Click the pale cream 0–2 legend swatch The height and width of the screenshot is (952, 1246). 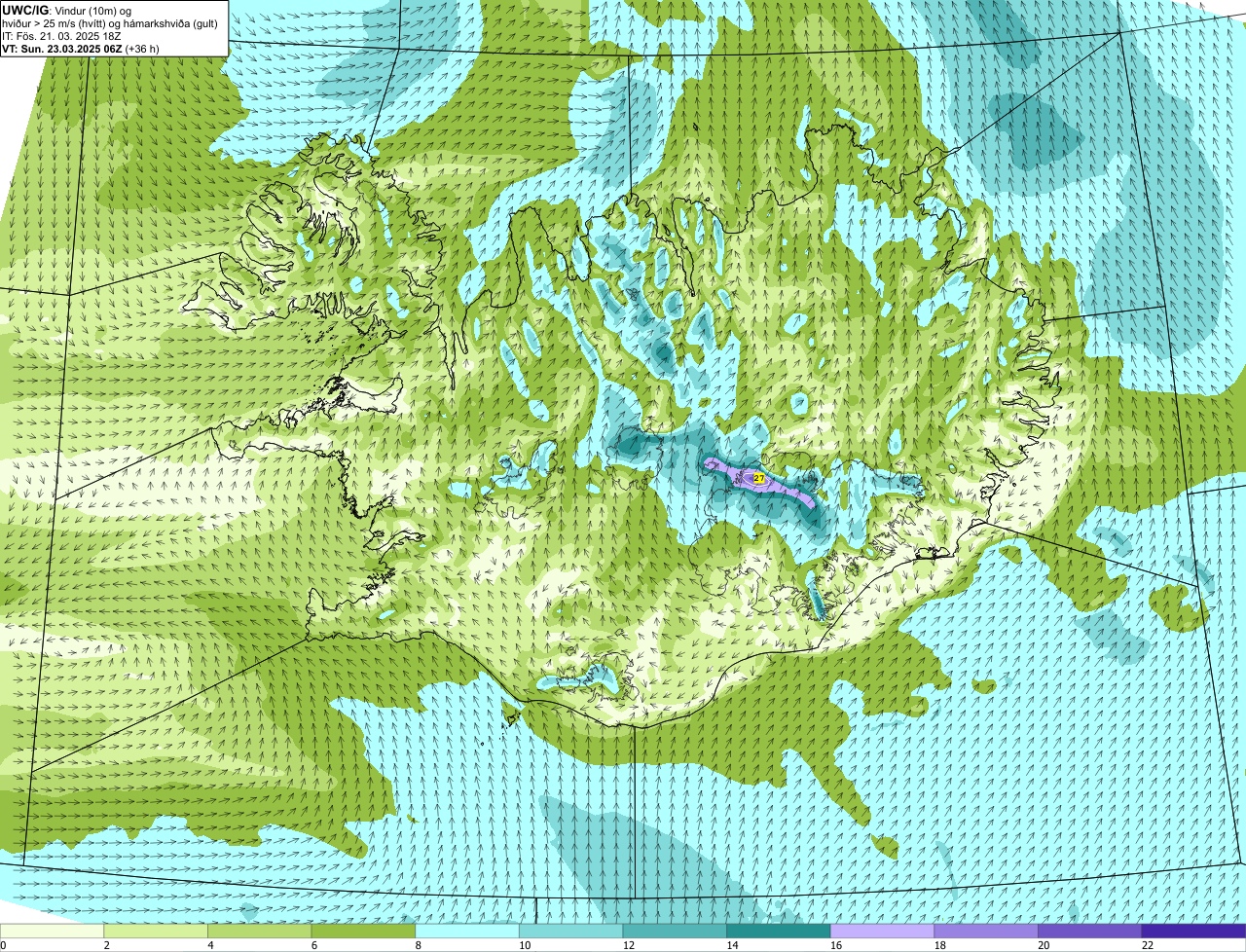coord(52,931)
